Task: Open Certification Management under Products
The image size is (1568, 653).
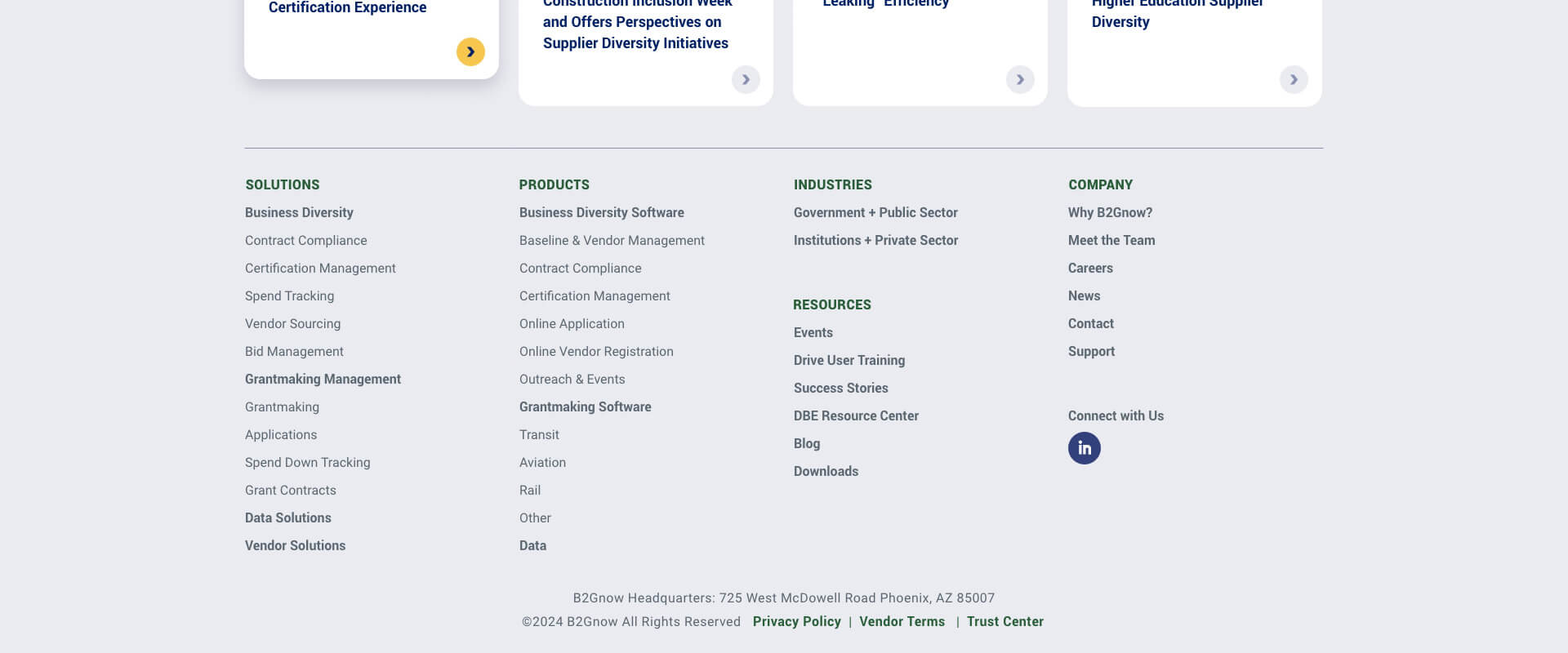Action: coord(595,295)
